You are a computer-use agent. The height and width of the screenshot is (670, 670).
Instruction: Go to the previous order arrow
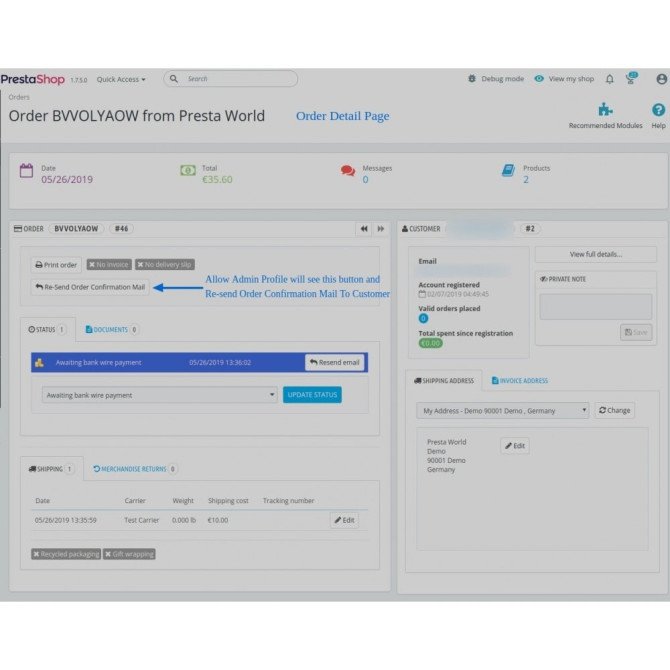point(364,229)
